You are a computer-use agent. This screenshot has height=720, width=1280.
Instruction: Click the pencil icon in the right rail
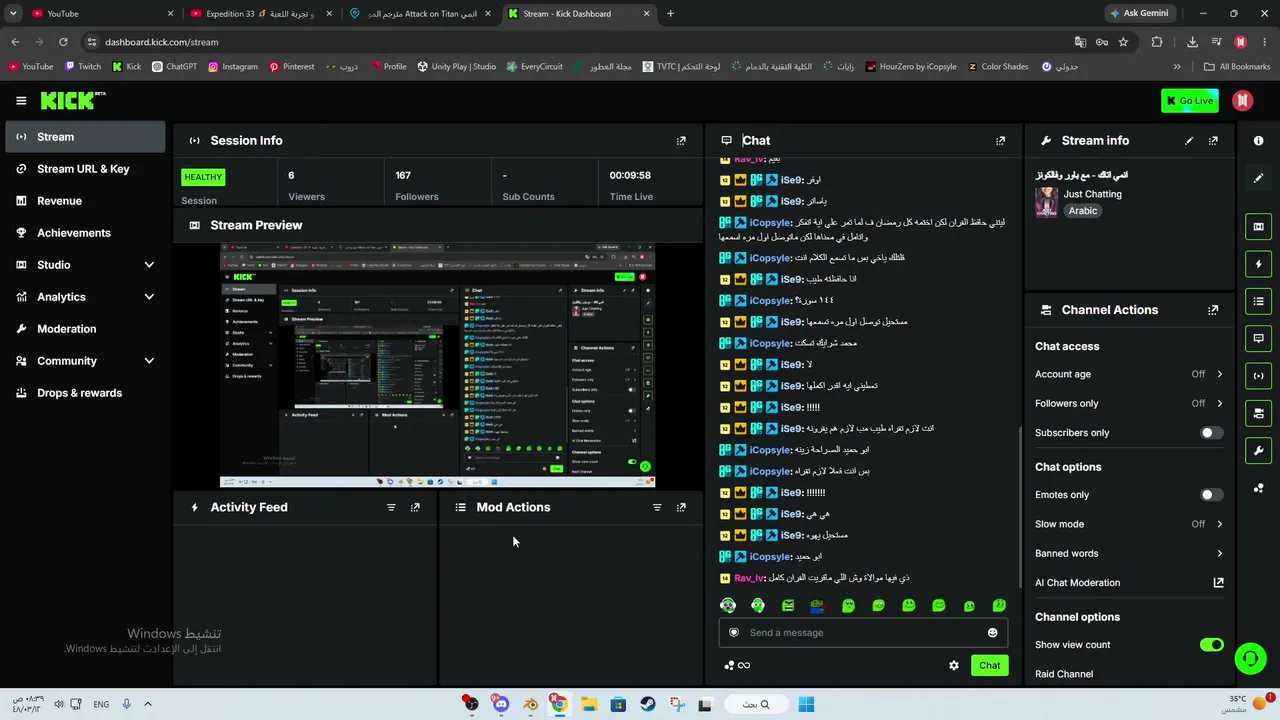1259,178
